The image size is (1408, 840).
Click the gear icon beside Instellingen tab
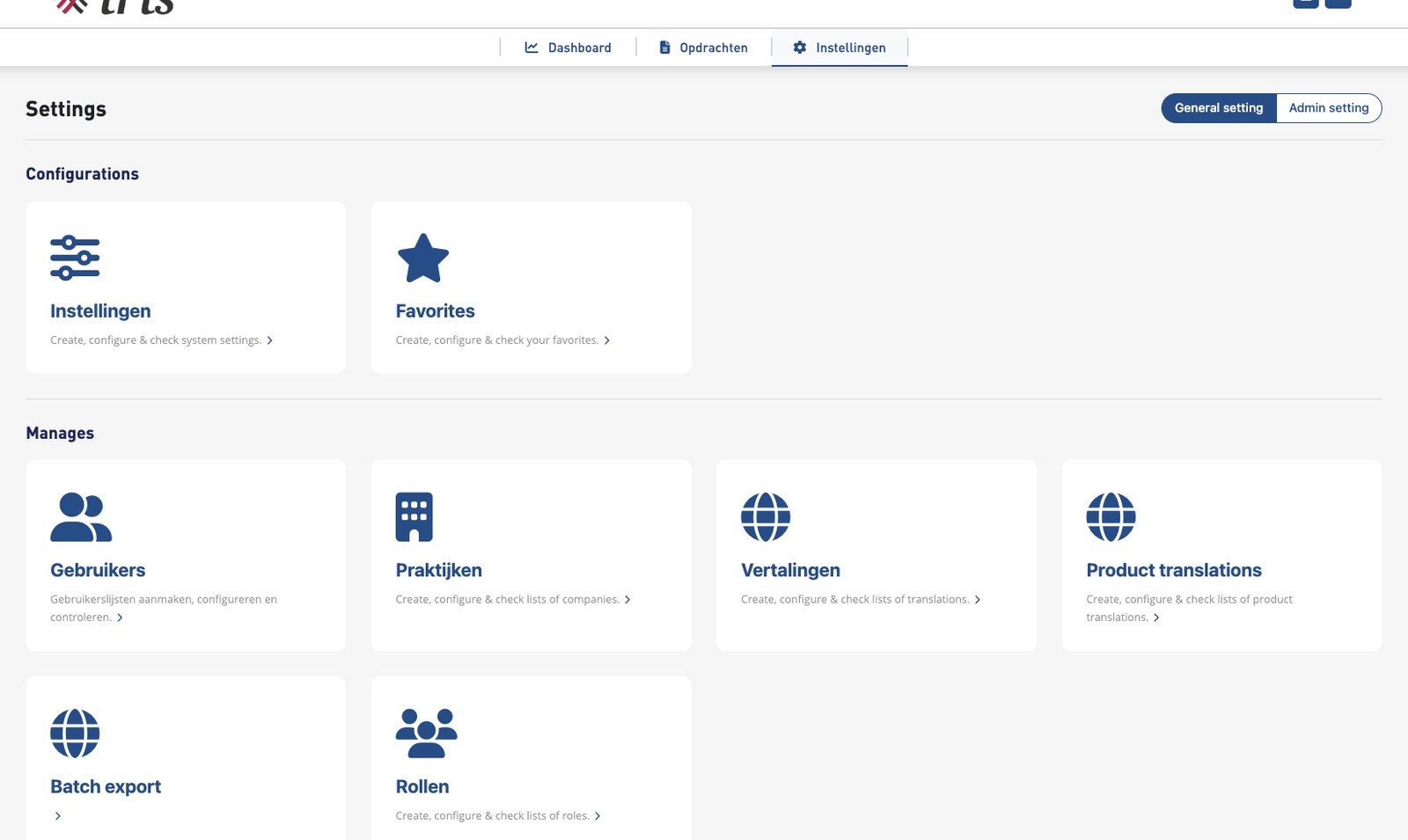(800, 47)
